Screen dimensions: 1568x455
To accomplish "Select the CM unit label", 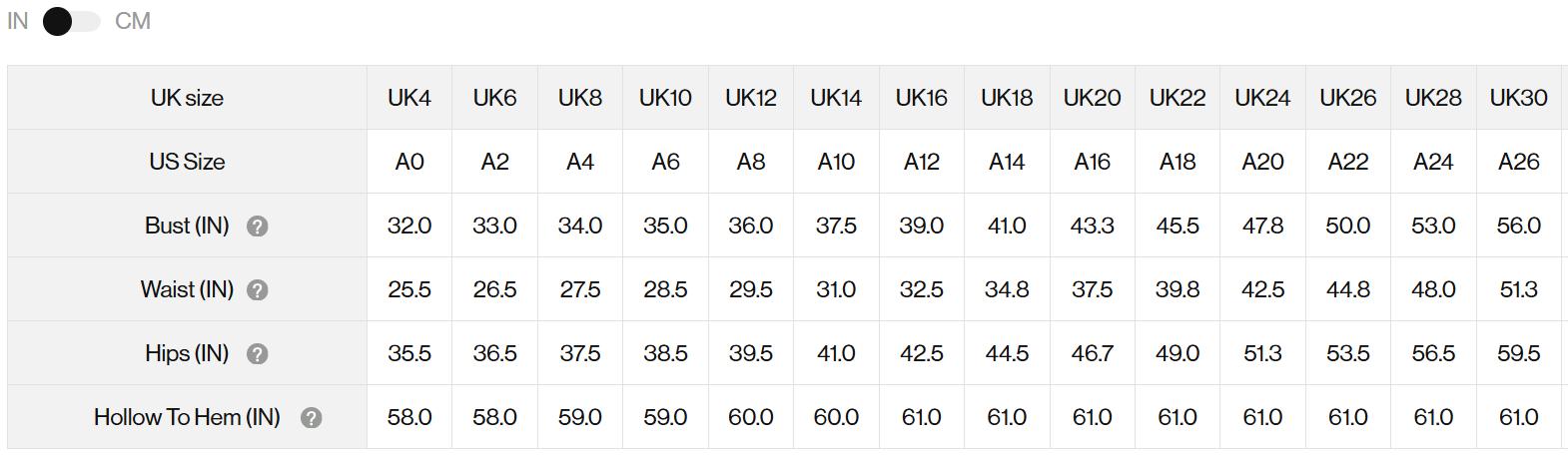I will point(133,21).
